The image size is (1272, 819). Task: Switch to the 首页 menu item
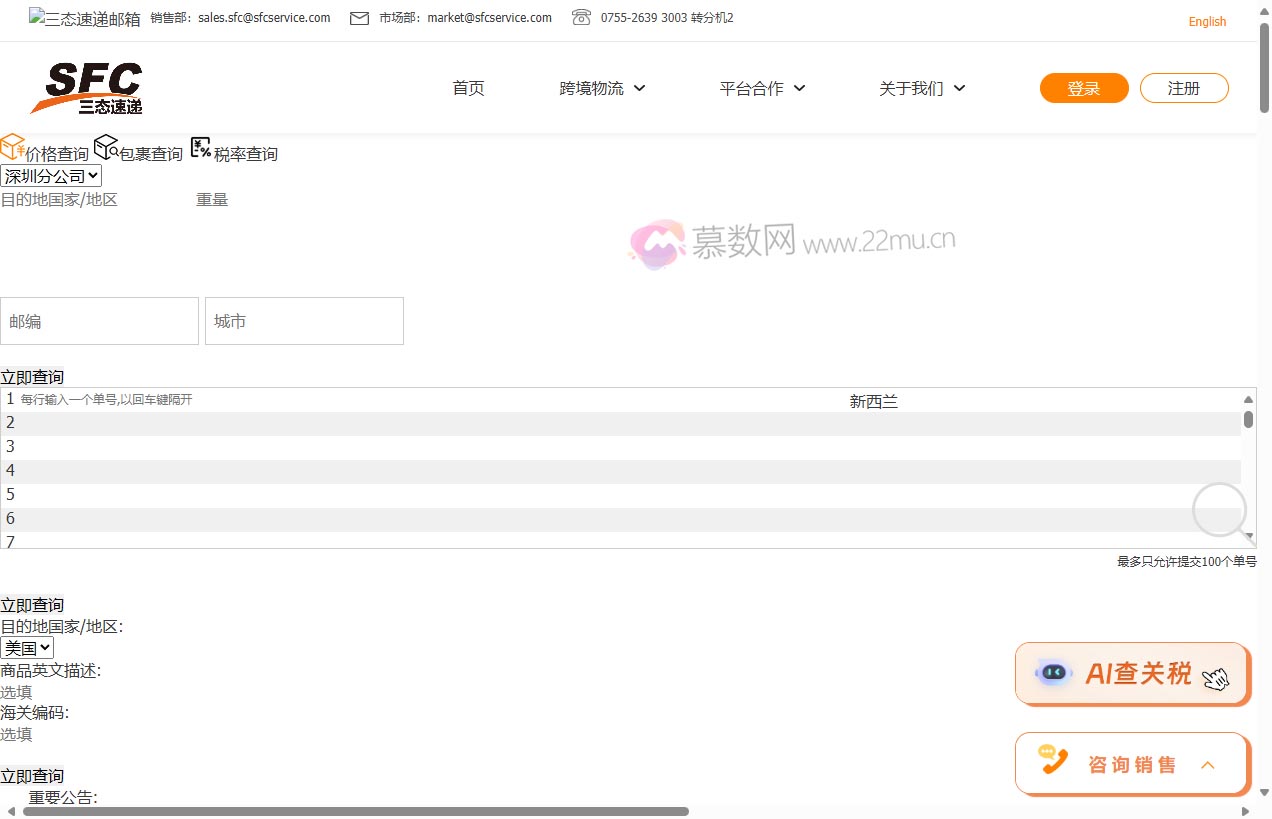pyautogui.click(x=468, y=88)
